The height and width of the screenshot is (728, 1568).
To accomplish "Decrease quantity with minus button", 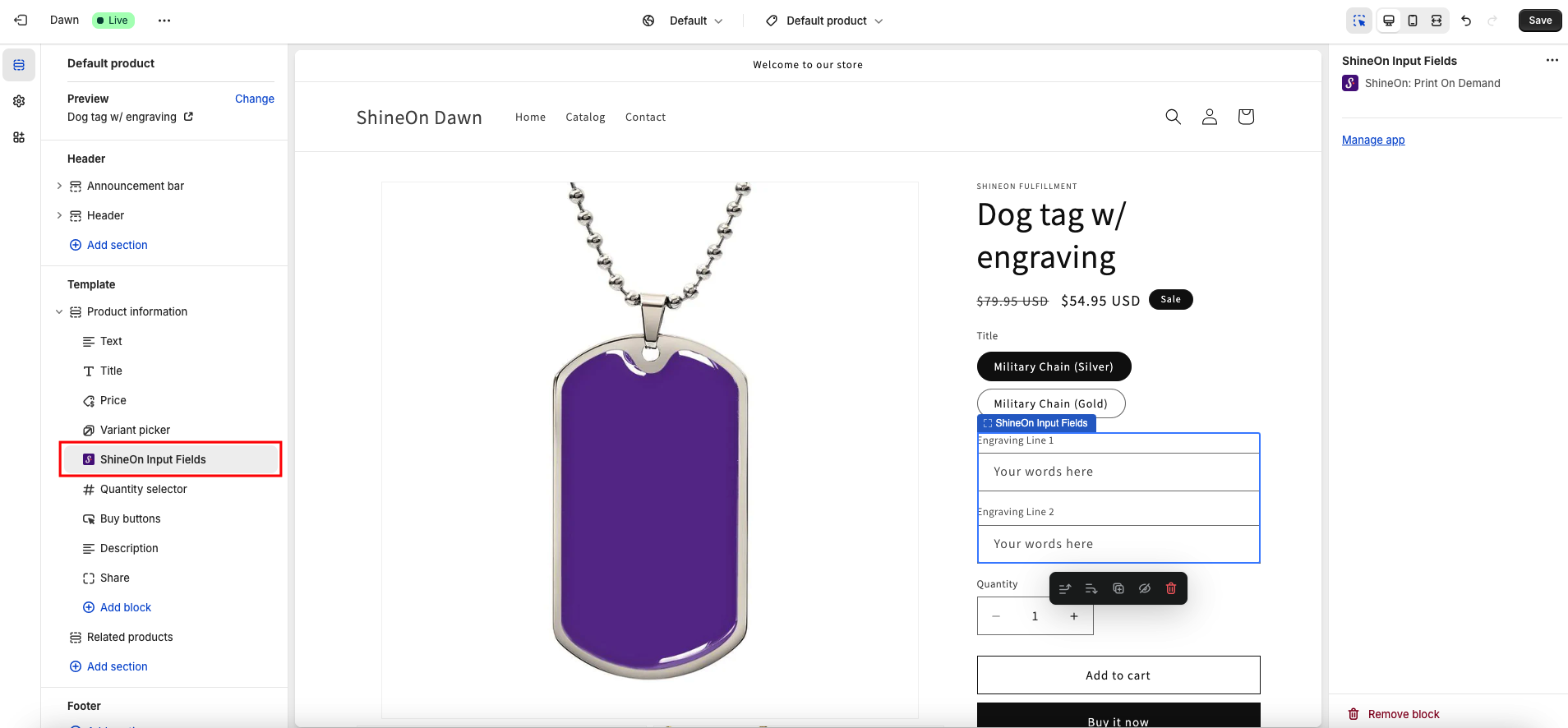I will point(996,616).
